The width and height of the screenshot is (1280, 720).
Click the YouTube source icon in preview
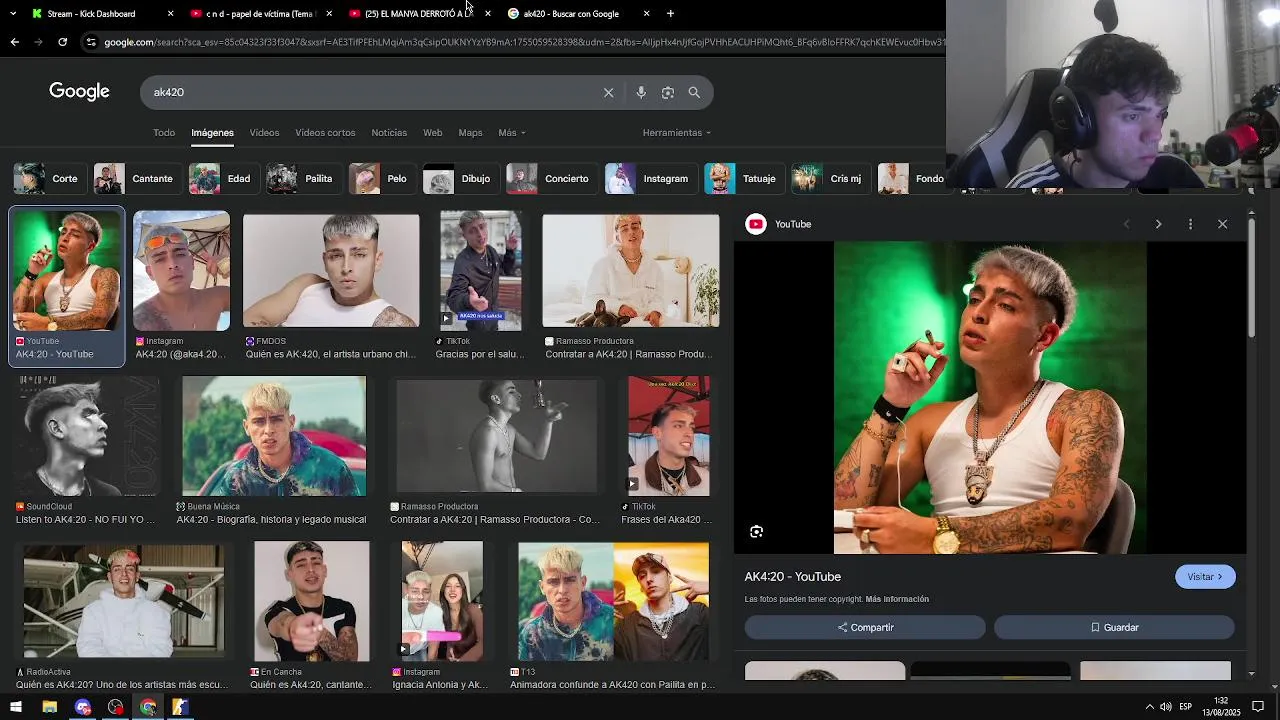click(756, 224)
